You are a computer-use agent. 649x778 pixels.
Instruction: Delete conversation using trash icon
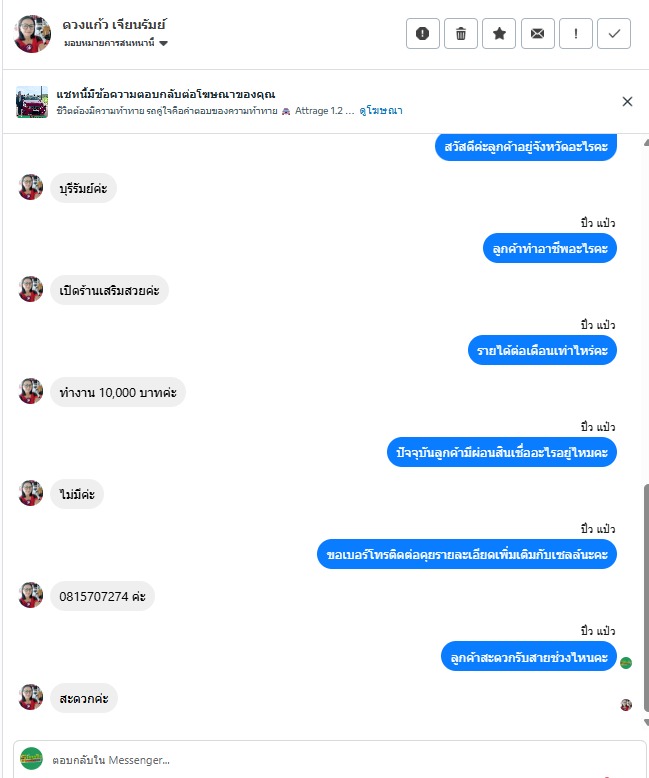point(460,34)
